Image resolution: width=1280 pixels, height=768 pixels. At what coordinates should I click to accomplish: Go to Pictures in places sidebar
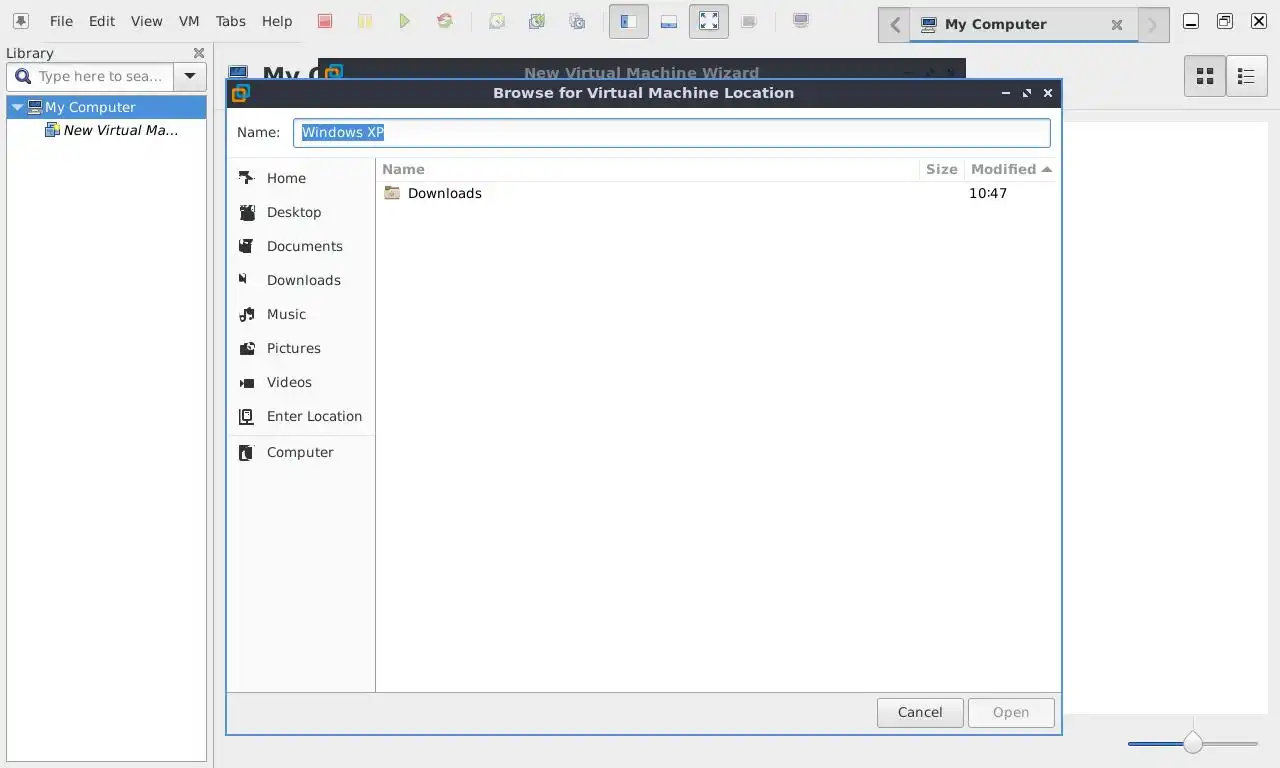[302, 348]
